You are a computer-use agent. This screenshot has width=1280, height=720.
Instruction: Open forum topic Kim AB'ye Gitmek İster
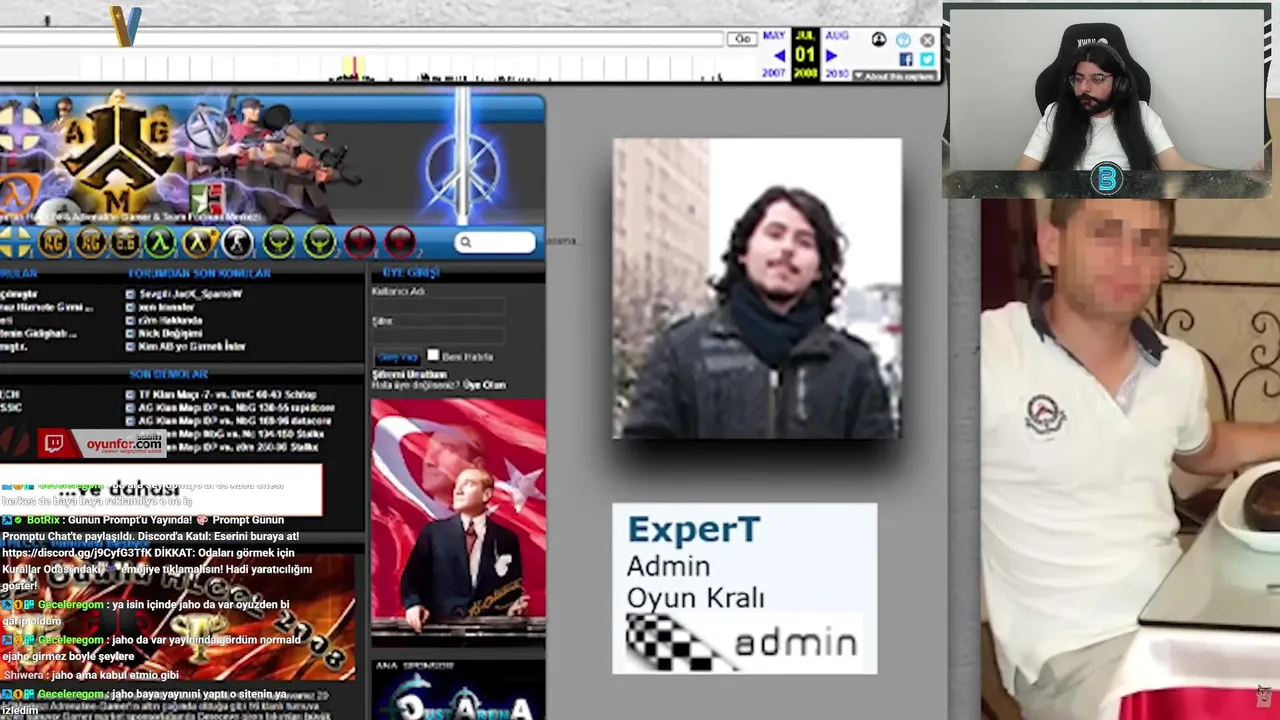pos(192,346)
